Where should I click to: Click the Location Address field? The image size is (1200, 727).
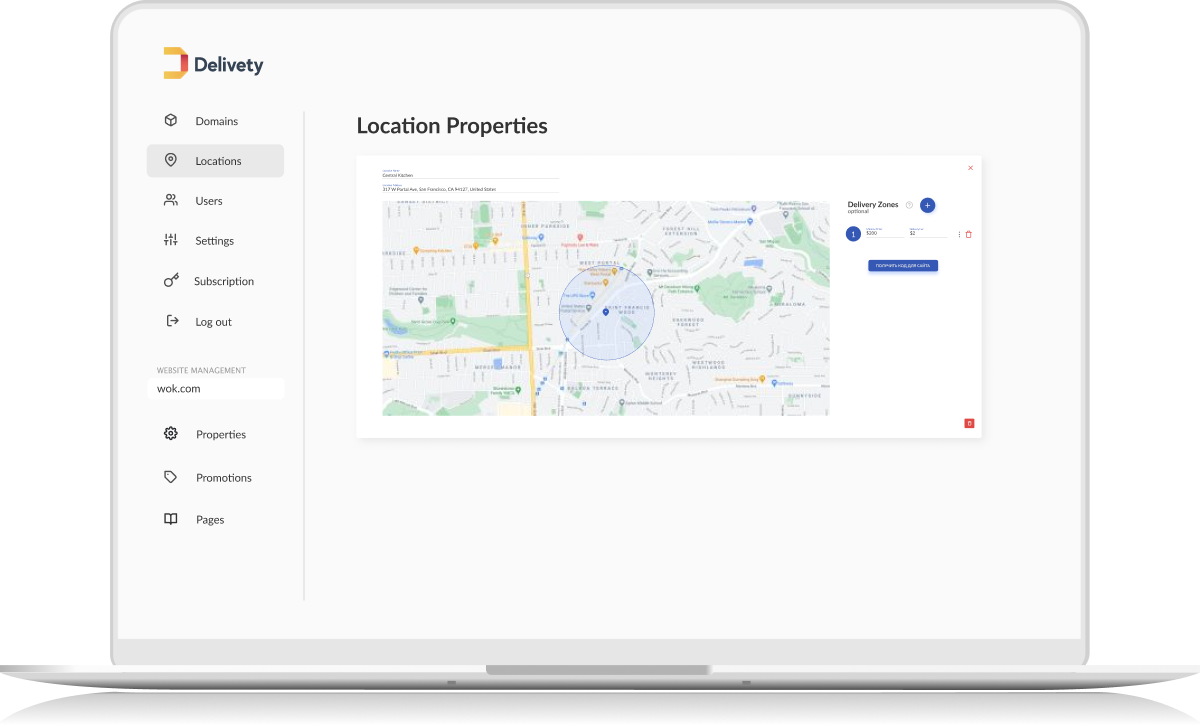pos(471,188)
